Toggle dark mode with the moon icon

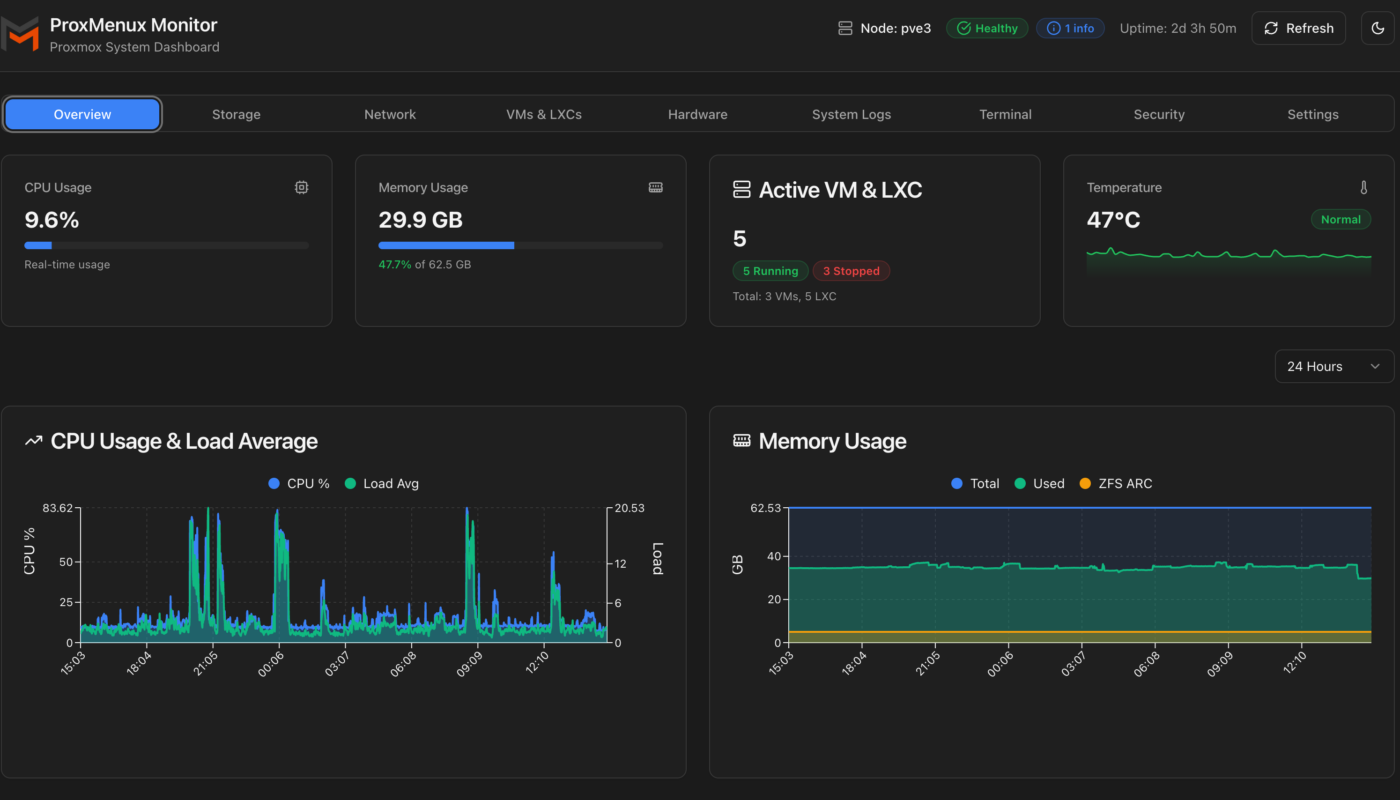(1377, 28)
